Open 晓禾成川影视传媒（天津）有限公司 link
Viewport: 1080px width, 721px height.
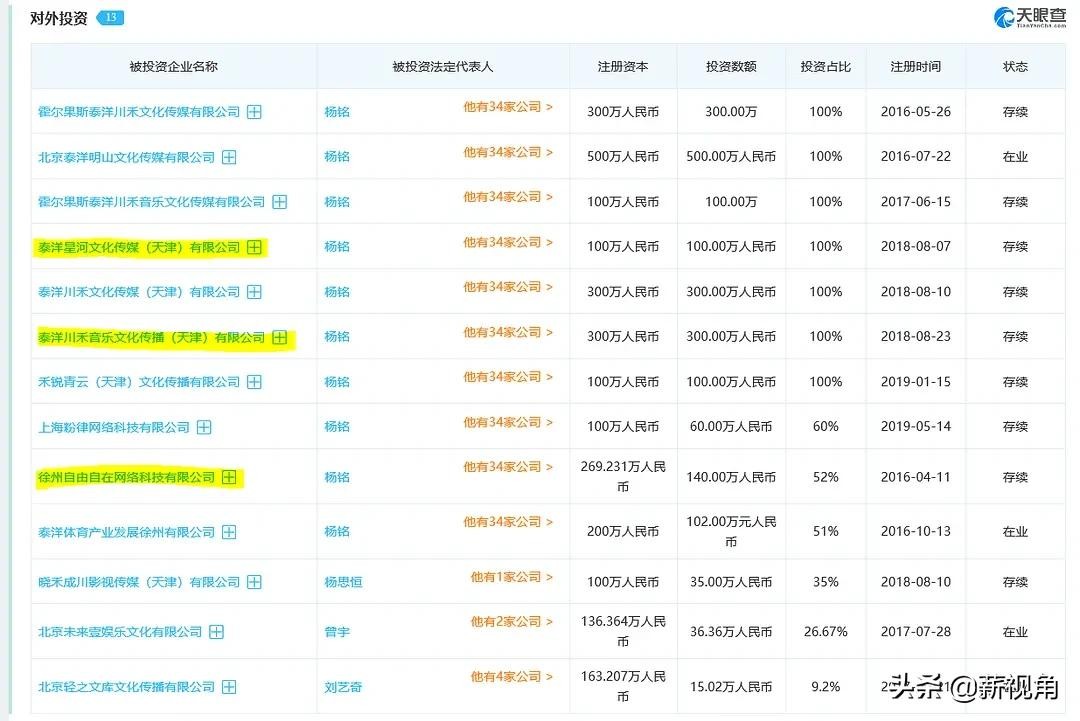click(x=139, y=582)
